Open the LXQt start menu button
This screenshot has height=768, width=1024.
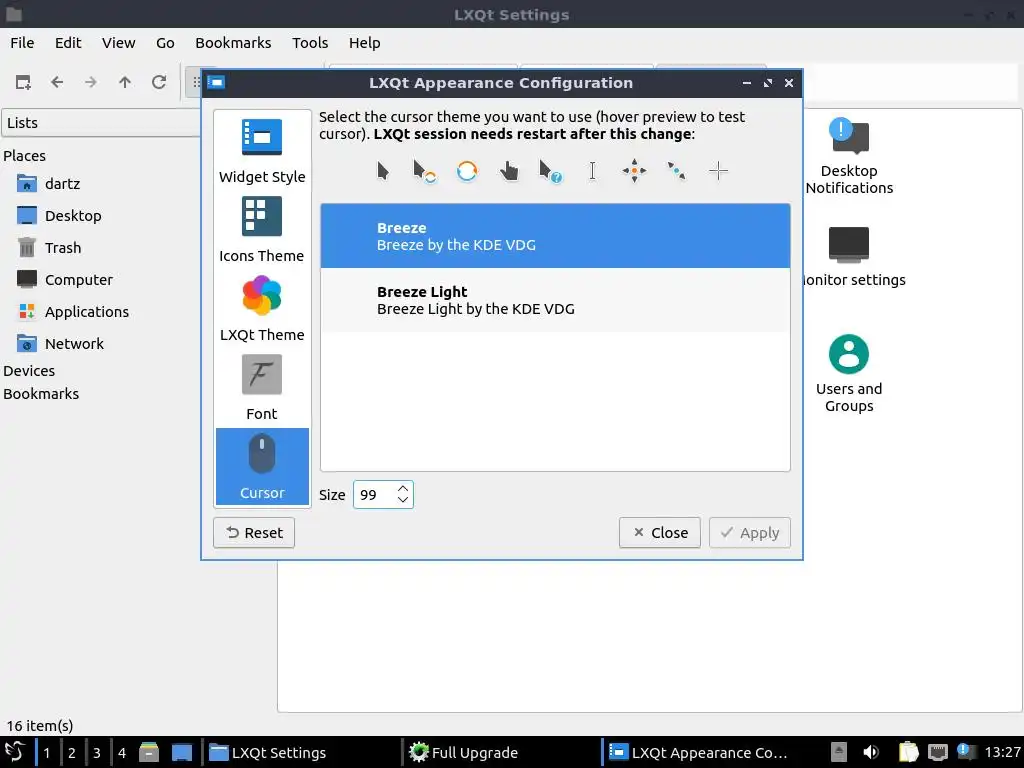(14, 752)
